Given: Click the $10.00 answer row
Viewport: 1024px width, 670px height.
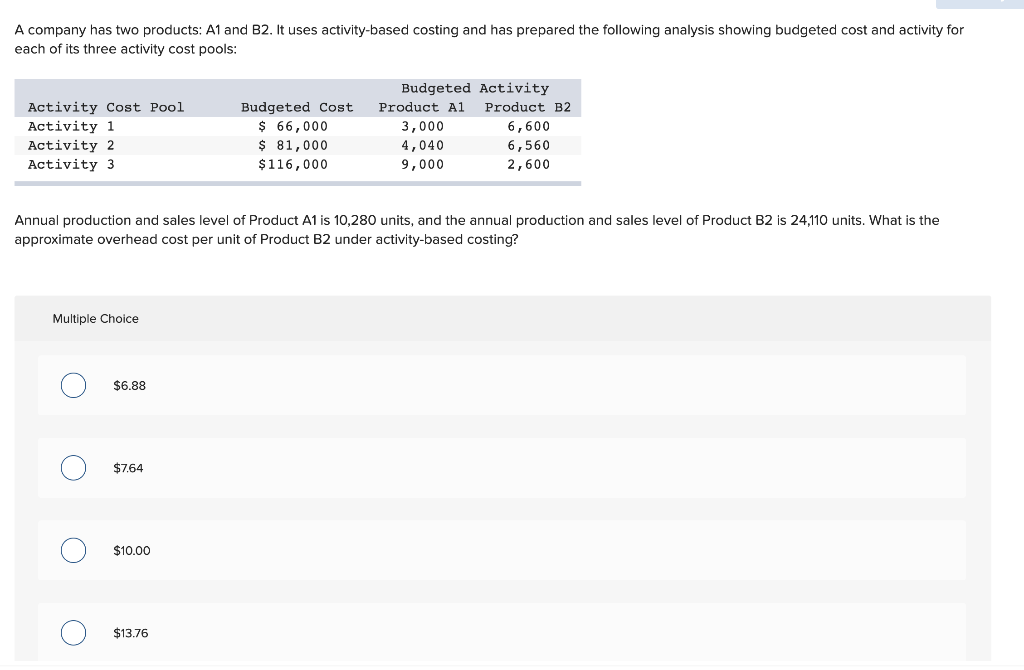Looking at the screenshot, I should [x=500, y=550].
